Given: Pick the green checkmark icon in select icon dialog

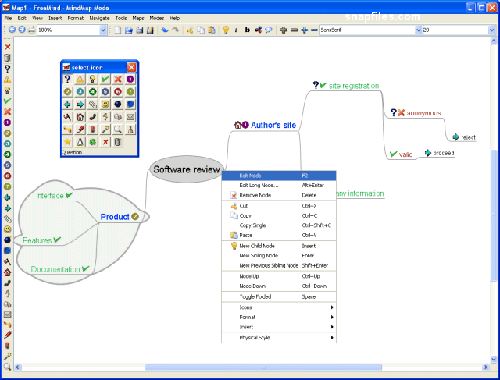Looking at the screenshot, I should tap(105, 79).
